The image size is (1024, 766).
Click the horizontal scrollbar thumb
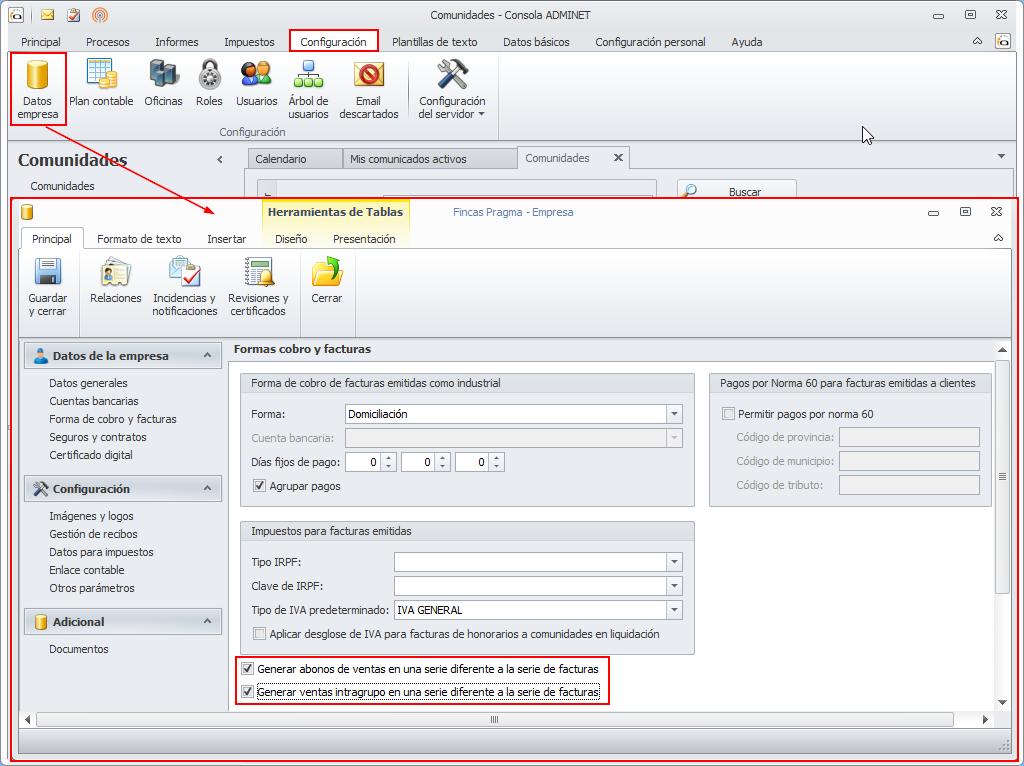pos(494,720)
